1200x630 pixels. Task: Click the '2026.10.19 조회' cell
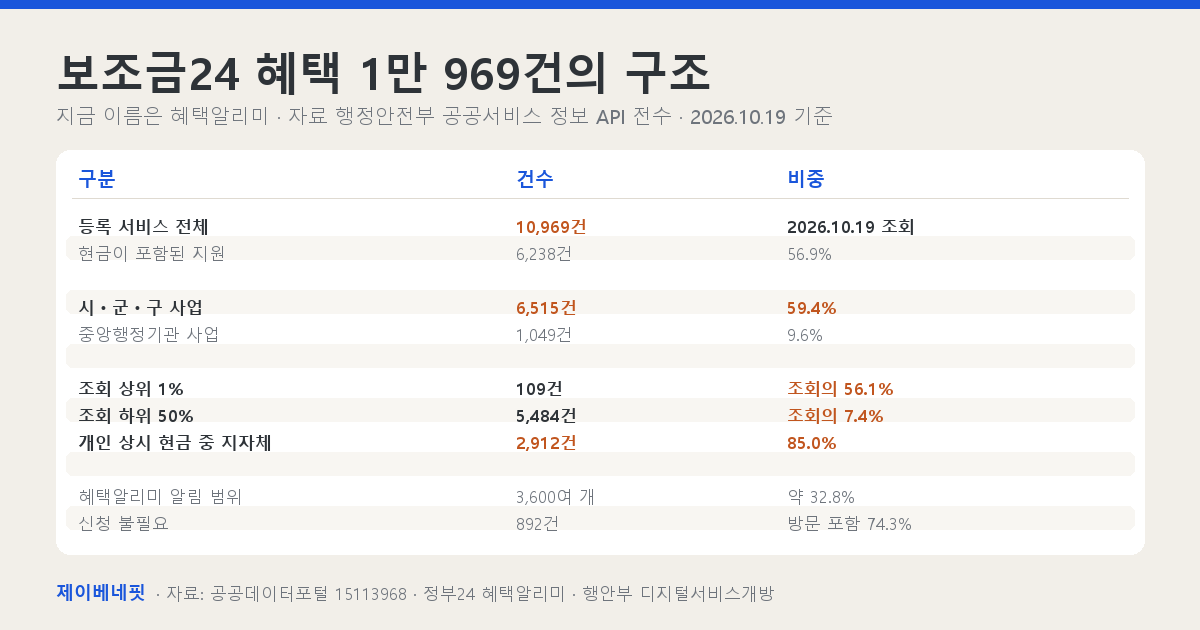851,227
